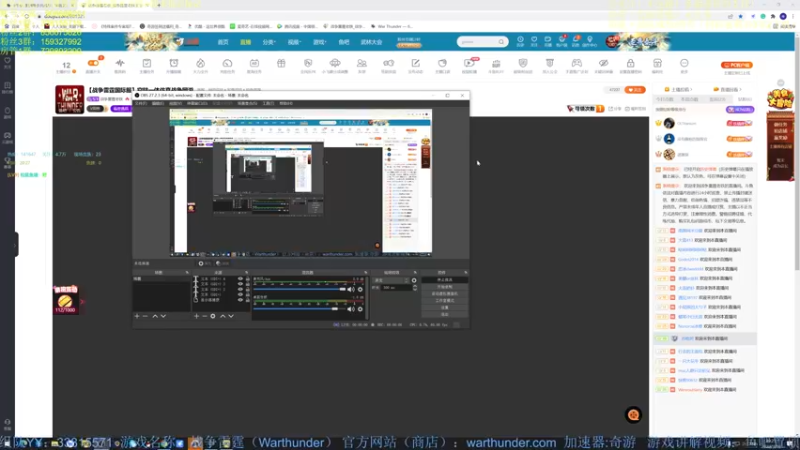Click the UFO icon in Douyu toolbar
Image resolution: width=800 pixels, height=450 pixels.
pyautogui.click(x=335, y=63)
